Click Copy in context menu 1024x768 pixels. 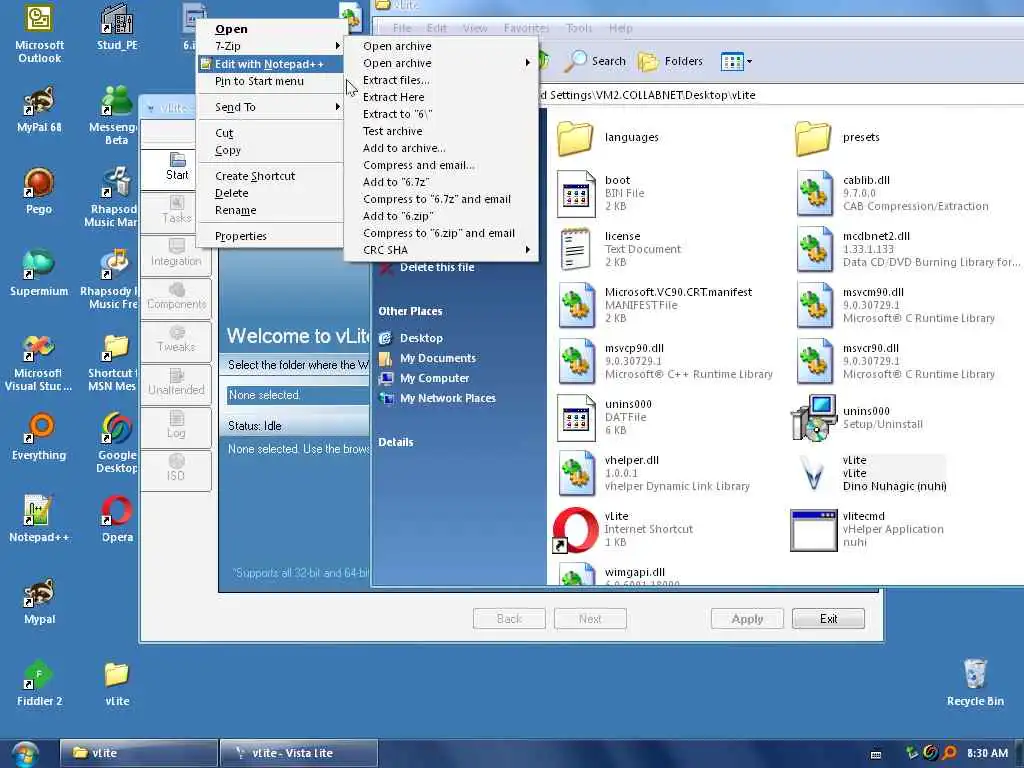272,150
